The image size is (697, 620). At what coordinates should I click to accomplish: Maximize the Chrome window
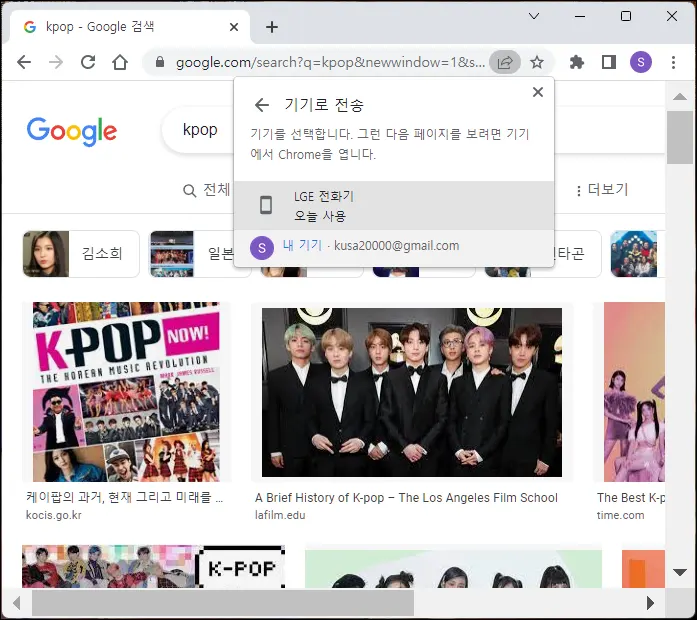pos(626,16)
